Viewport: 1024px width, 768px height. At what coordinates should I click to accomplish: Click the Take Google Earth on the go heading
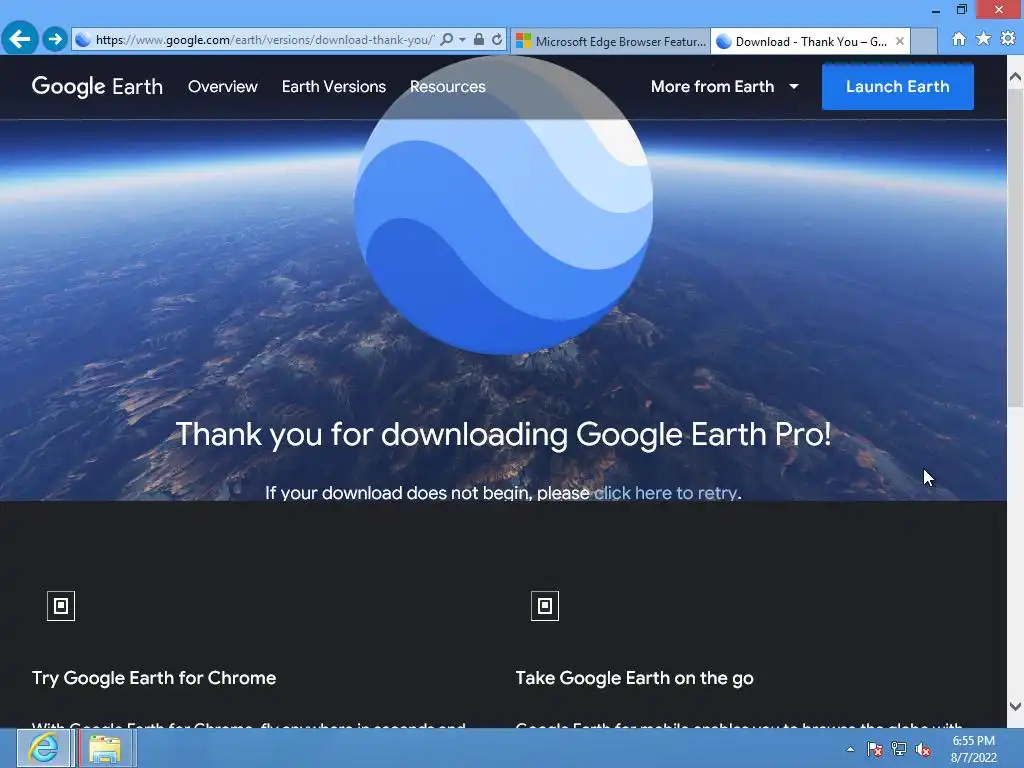[634, 678]
